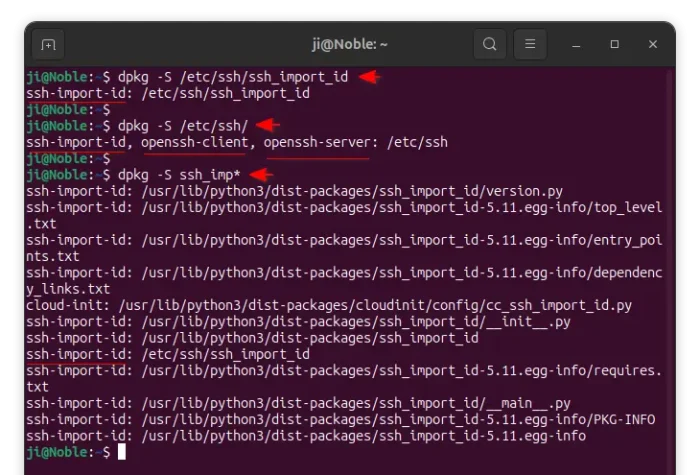The height and width of the screenshot is (475, 700).
Task: Maximize the terminal window
Action: click(615, 44)
